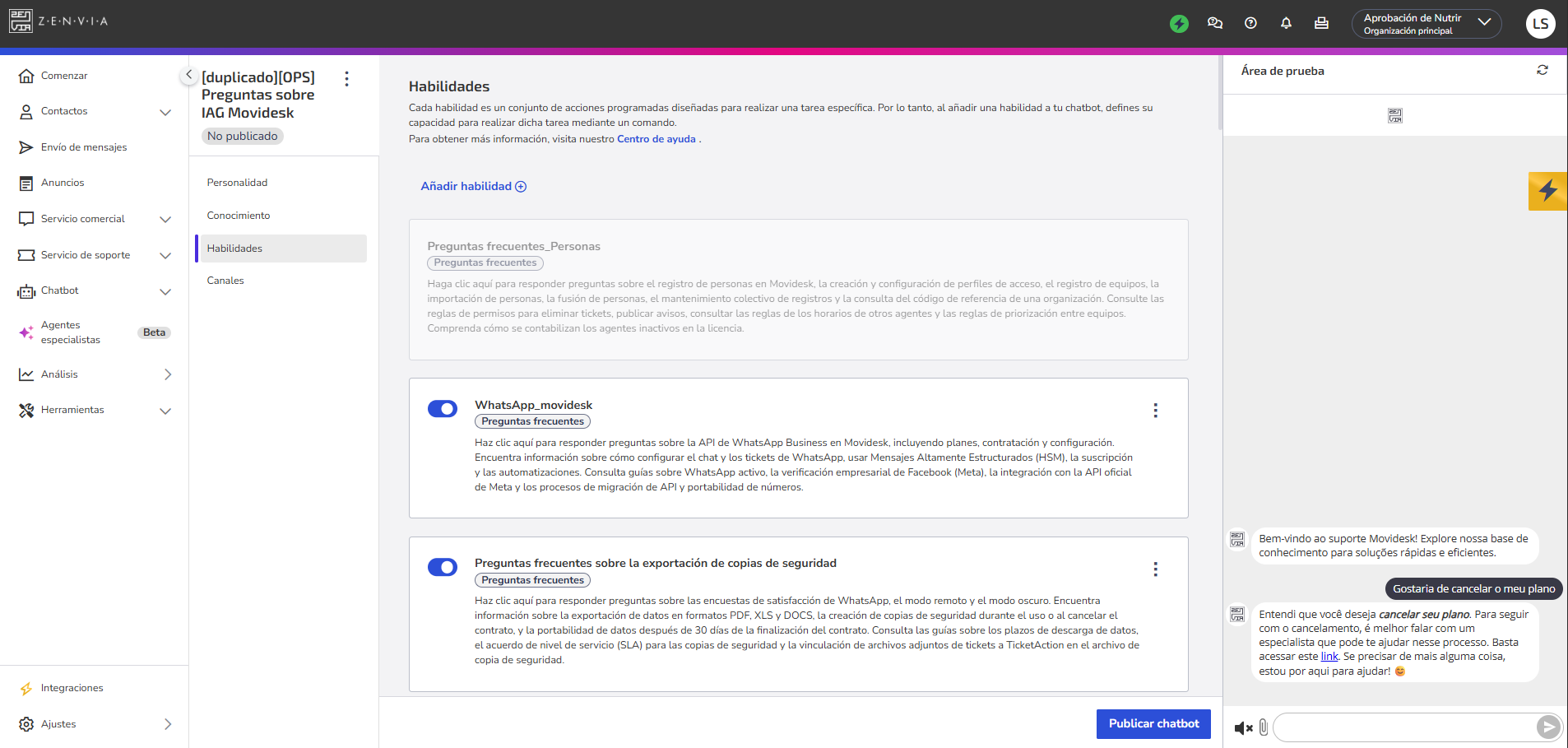Mute the test chat sound

click(x=1243, y=728)
